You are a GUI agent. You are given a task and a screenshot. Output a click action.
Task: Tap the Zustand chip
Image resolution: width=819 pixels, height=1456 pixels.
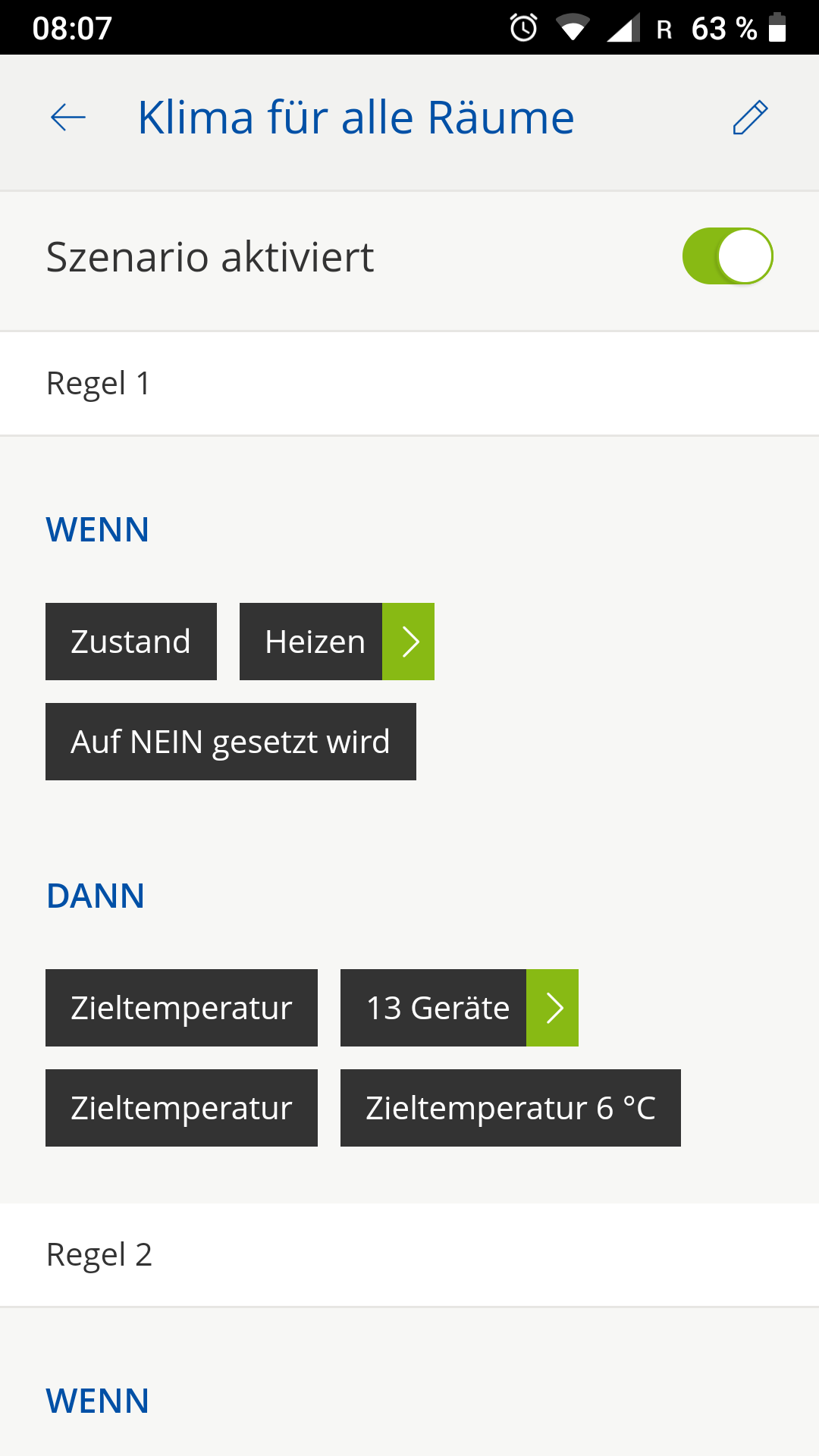click(131, 642)
